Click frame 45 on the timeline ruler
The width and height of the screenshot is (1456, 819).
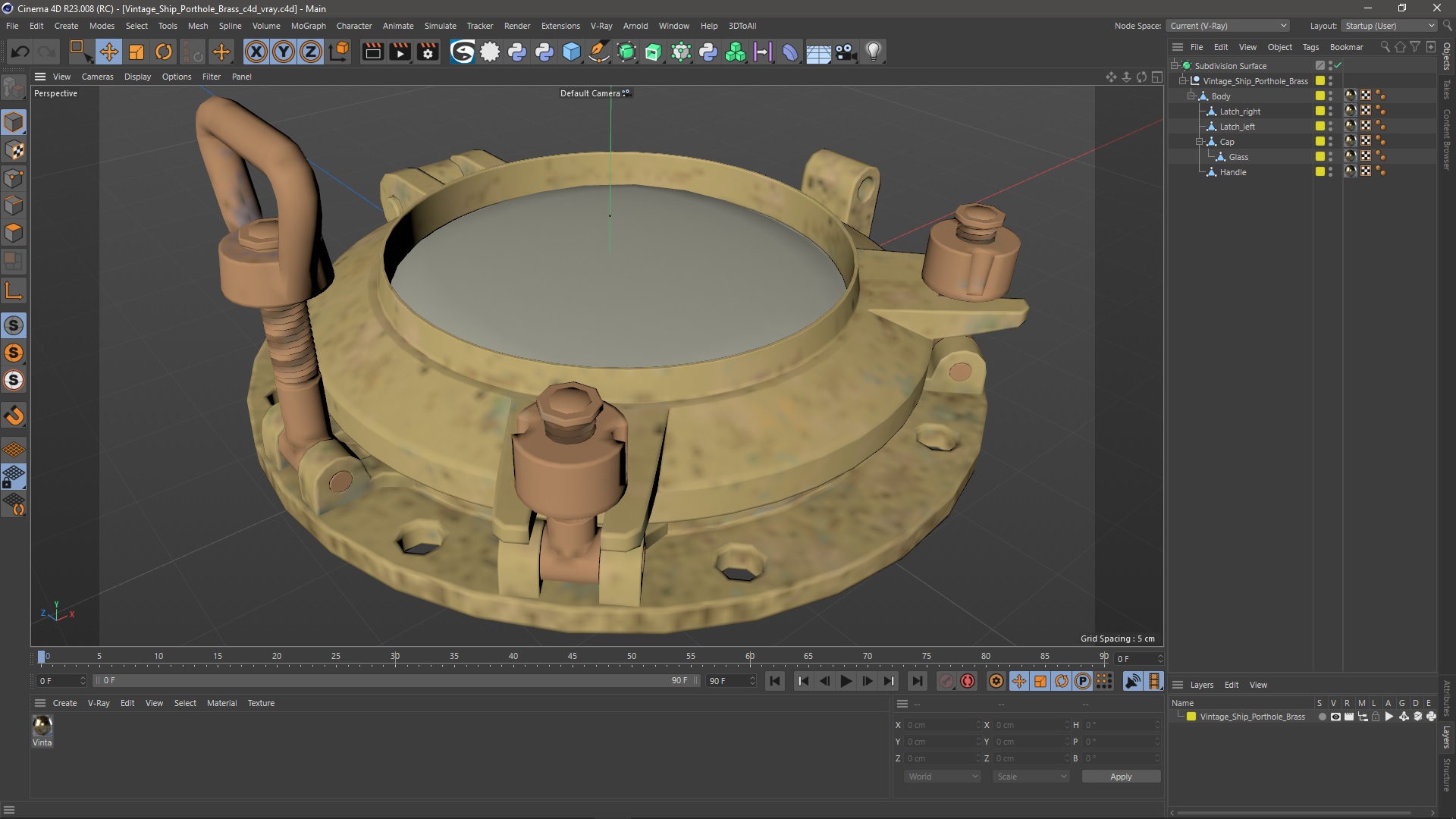pyautogui.click(x=573, y=657)
